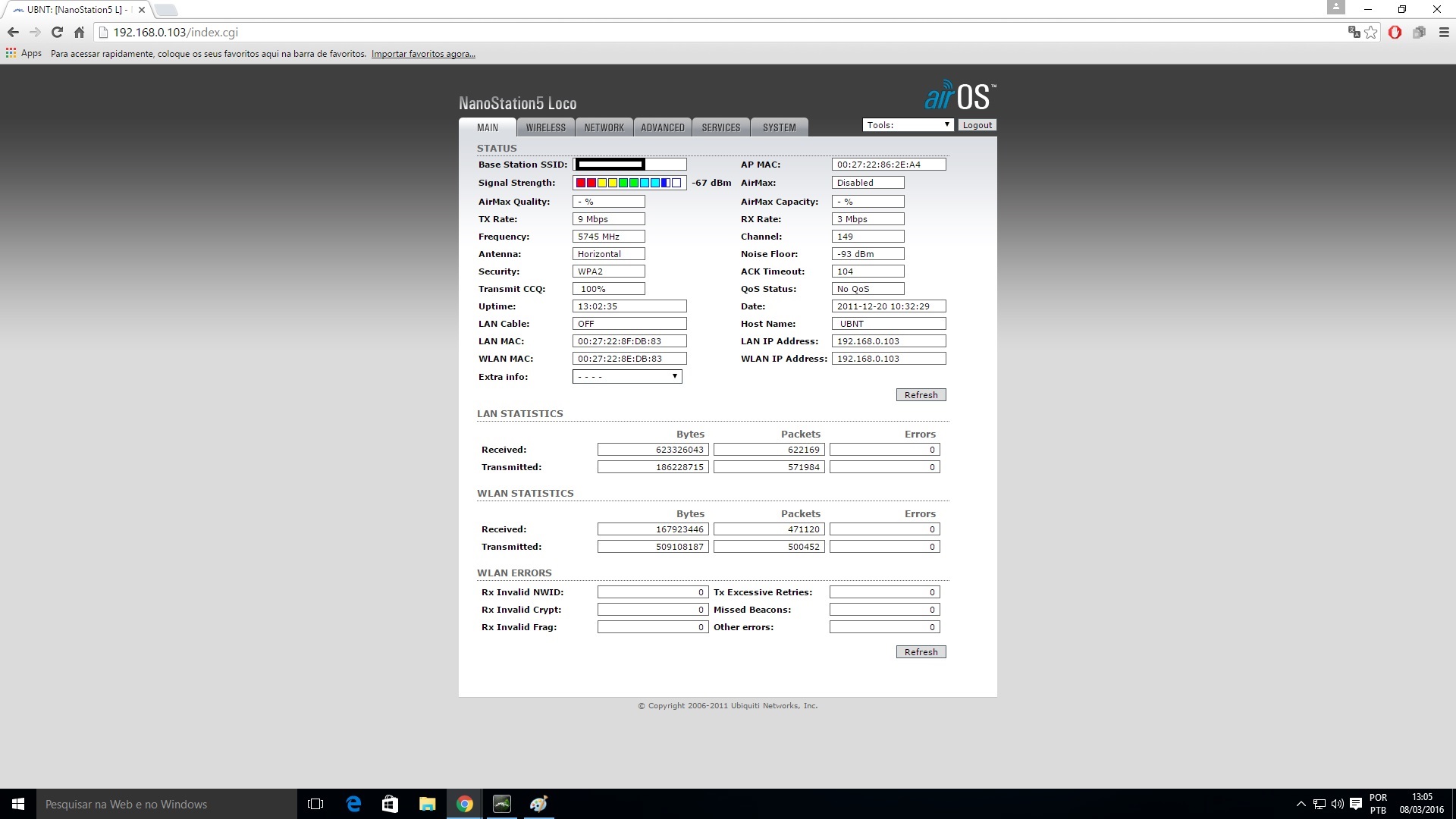Expand the Extra info dropdown

(627, 377)
